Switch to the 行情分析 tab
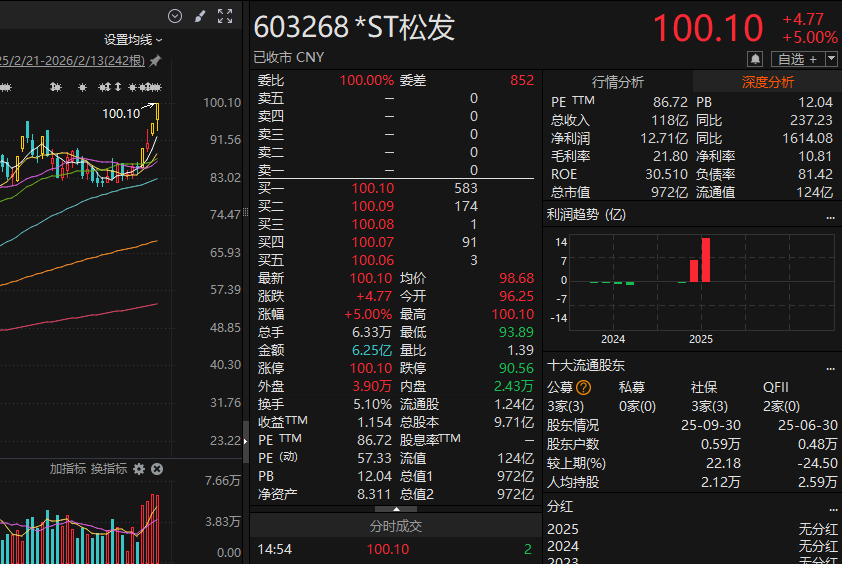This screenshot has height=564, width=842. [x=618, y=82]
